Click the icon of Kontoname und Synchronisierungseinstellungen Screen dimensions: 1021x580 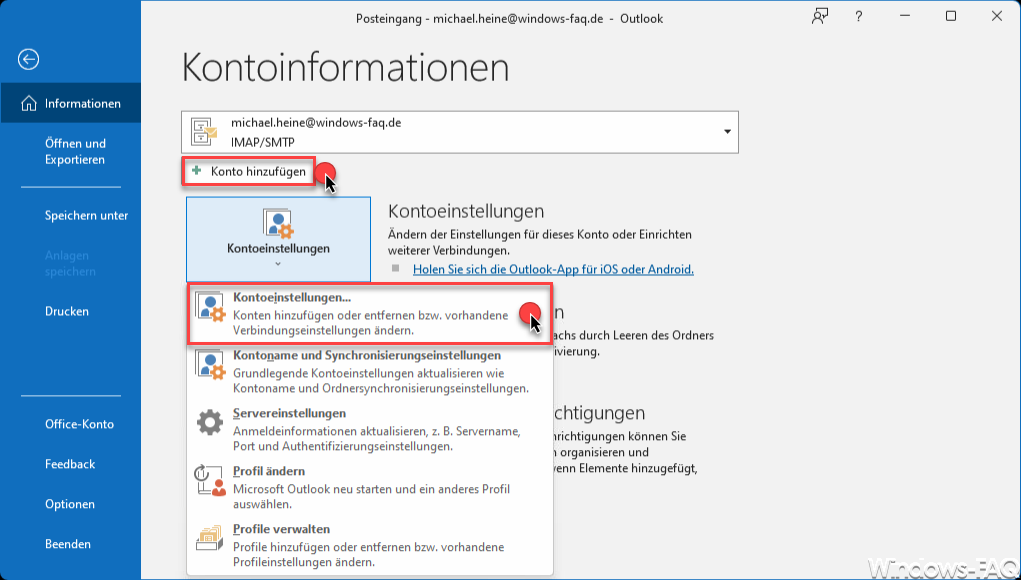point(210,366)
